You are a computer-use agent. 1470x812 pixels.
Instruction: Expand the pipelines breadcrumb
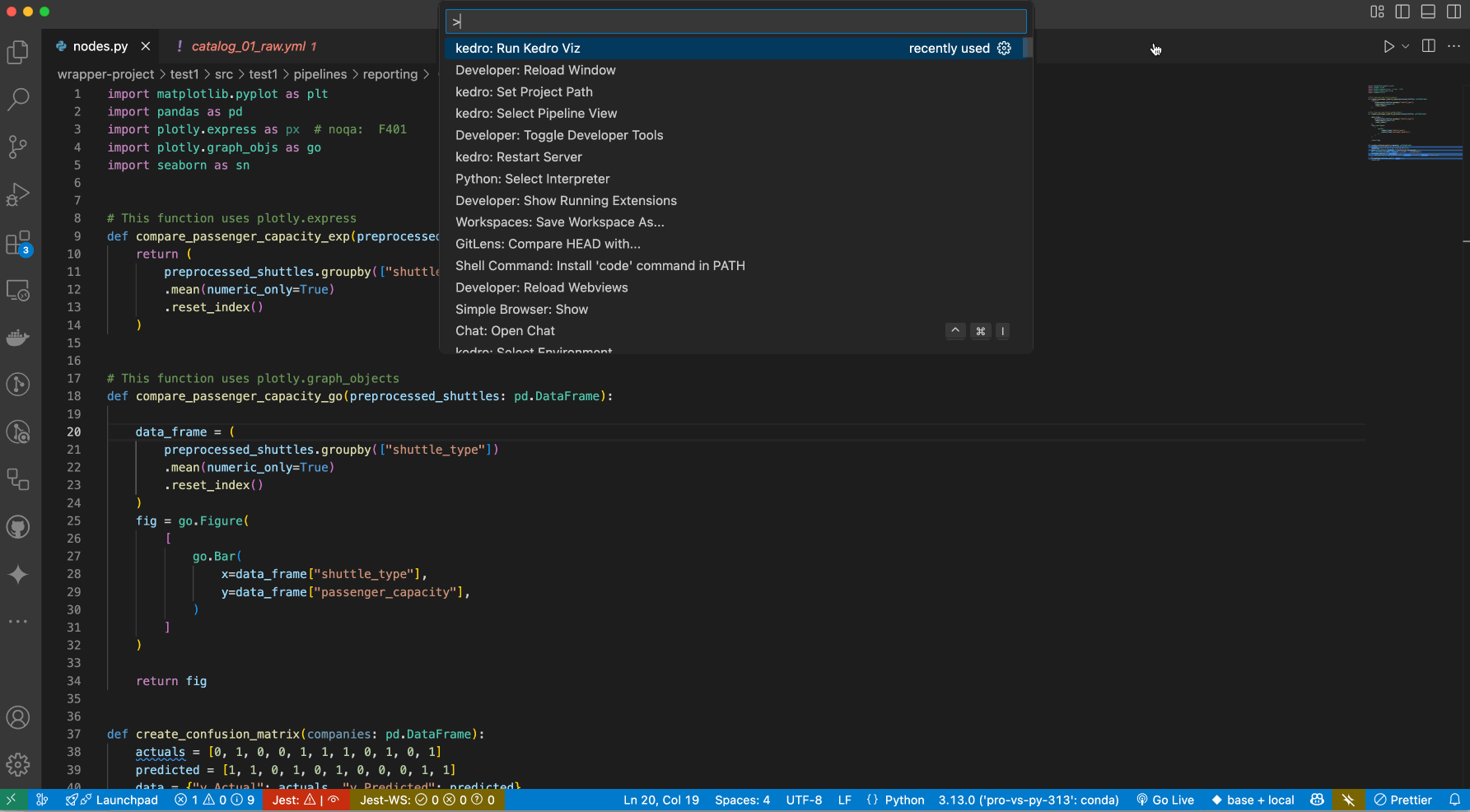tap(320, 74)
